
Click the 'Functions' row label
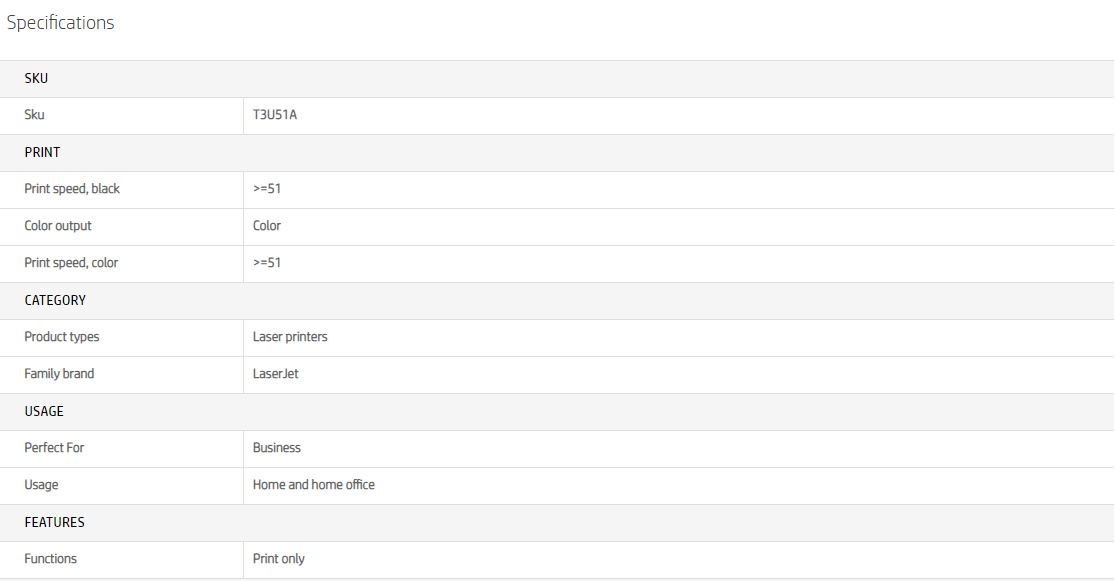(51, 559)
